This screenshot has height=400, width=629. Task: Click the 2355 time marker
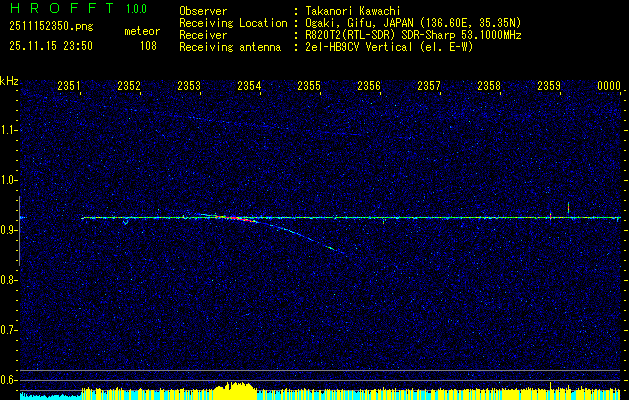point(309,86)
